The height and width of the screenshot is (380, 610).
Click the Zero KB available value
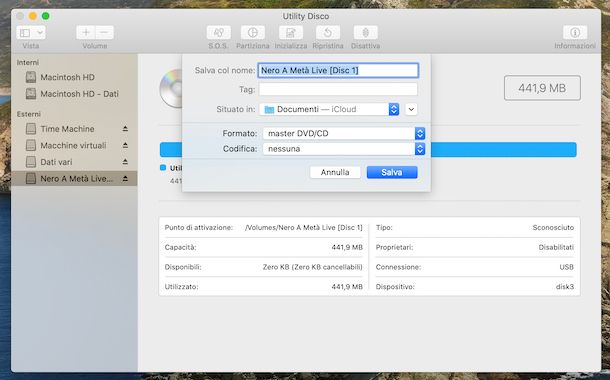tap(312, 267)
